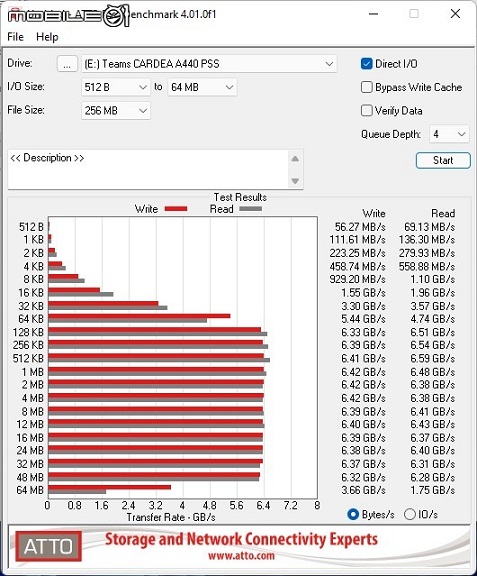Click the 32 KB read value 3.57 GB/s

(433, 306)
